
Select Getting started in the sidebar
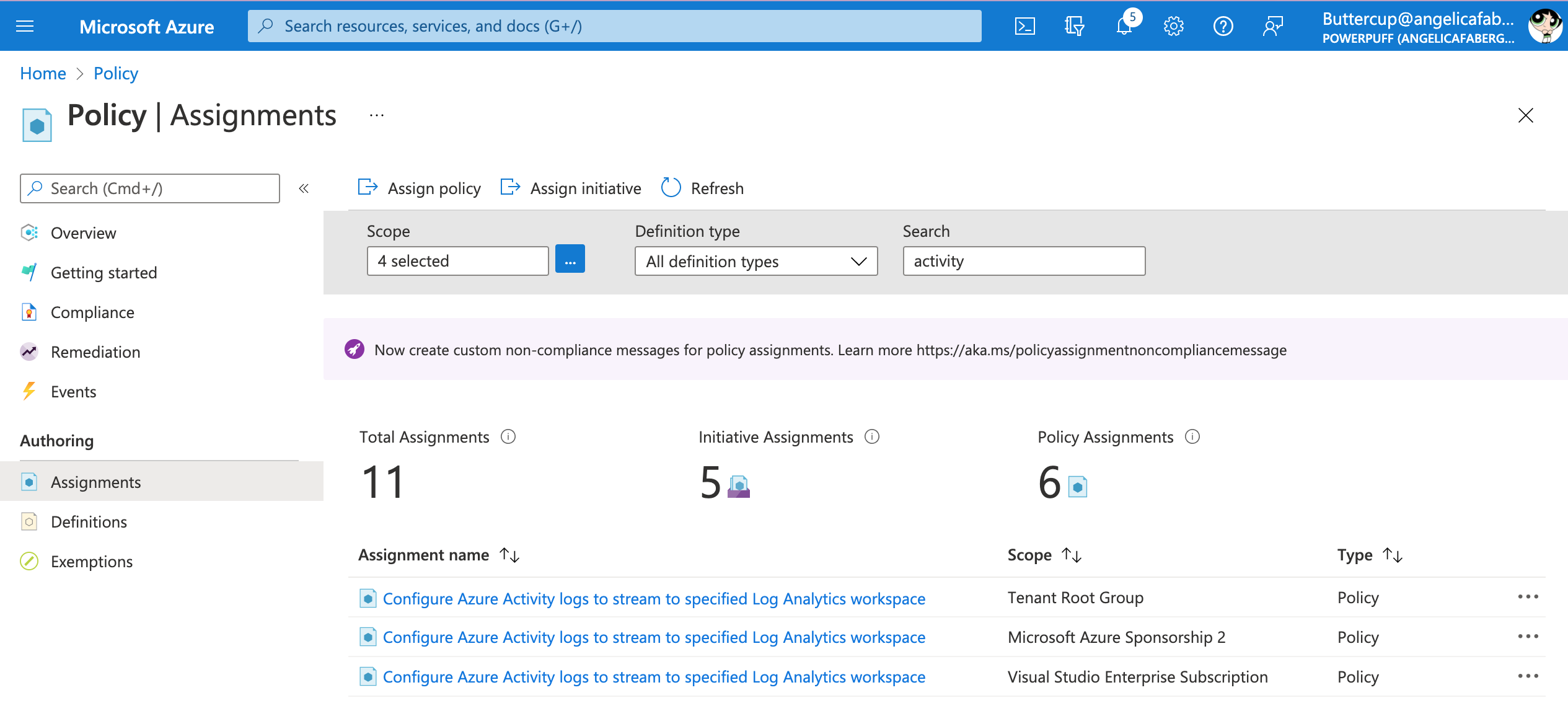tap(104, 272)
